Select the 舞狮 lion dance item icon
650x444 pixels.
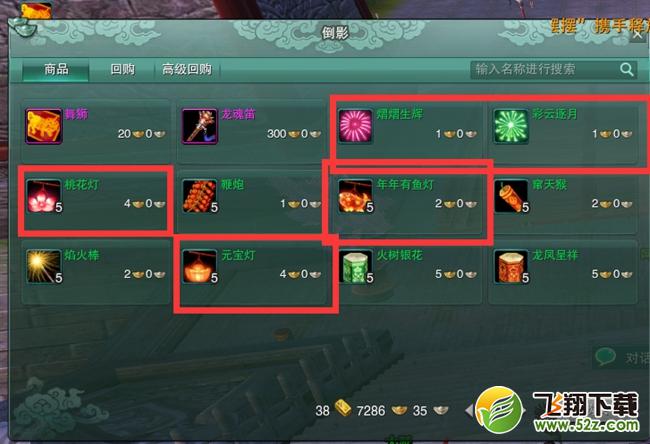(44, 126)
